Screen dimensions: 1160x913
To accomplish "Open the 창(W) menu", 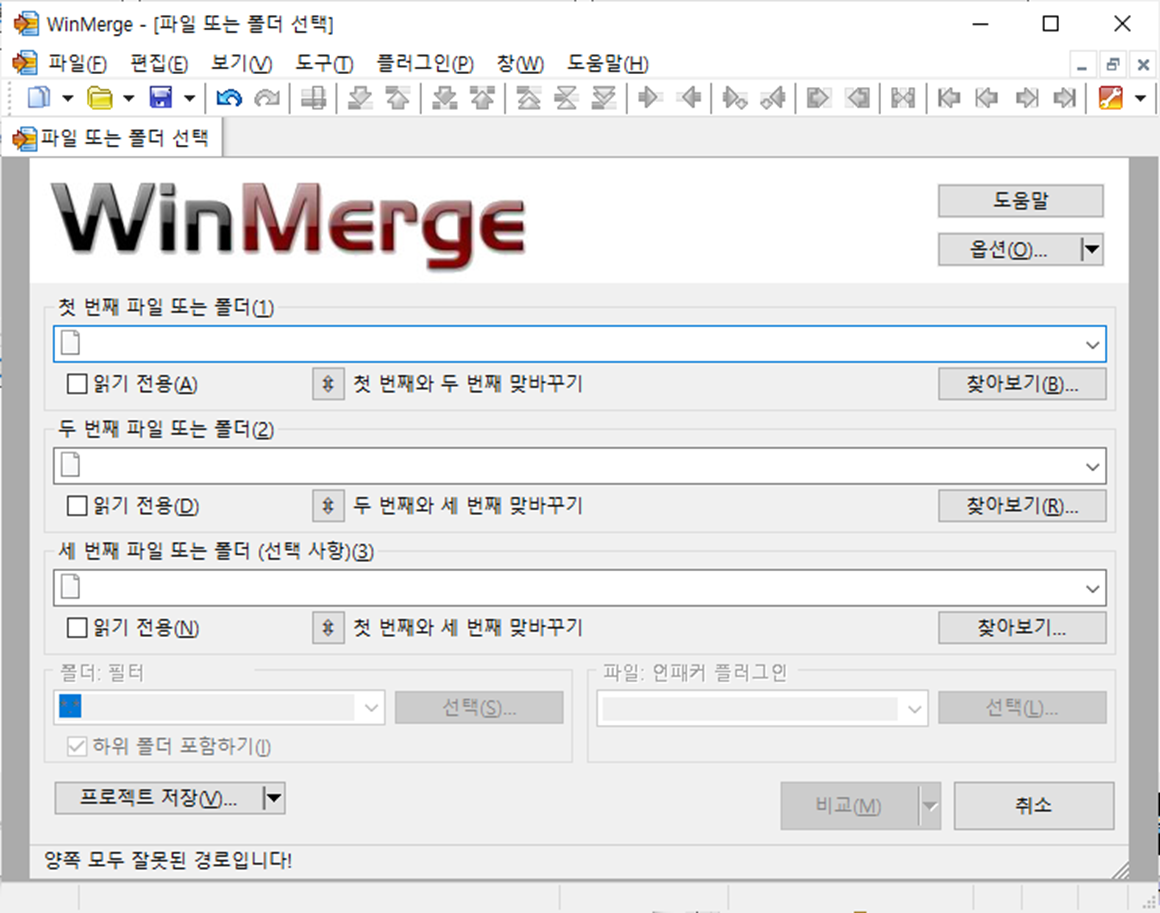I will coord(520,64).
